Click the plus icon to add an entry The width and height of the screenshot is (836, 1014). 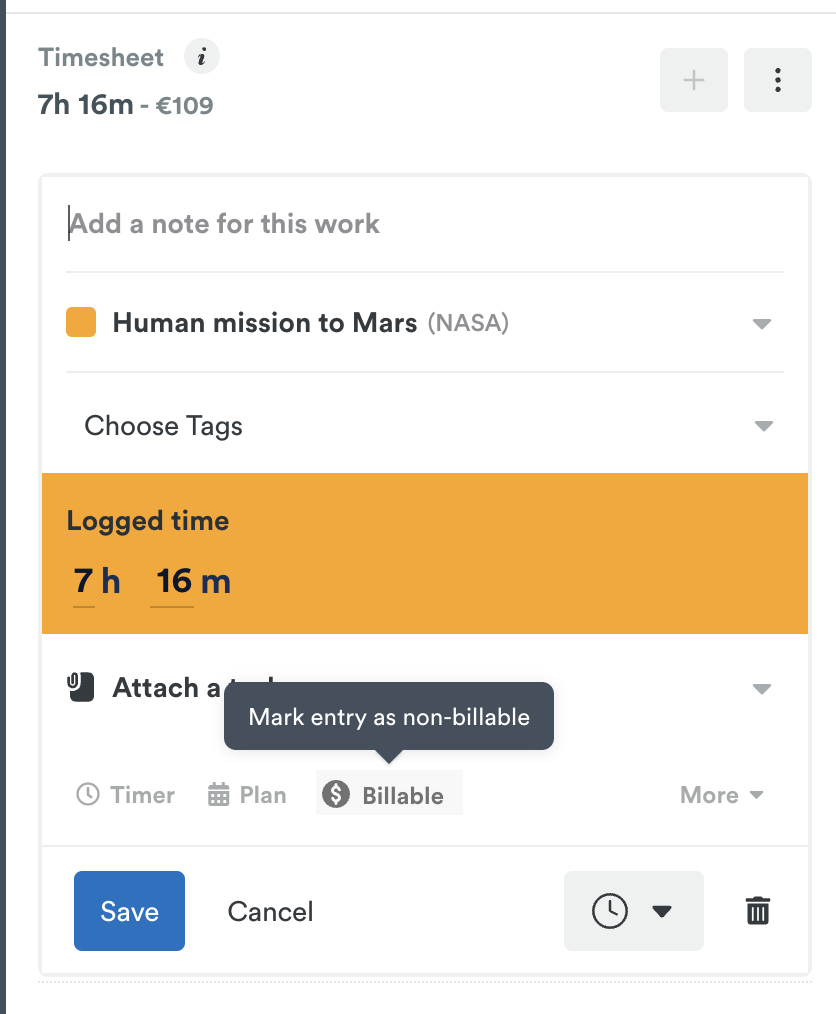pos(693,80)
